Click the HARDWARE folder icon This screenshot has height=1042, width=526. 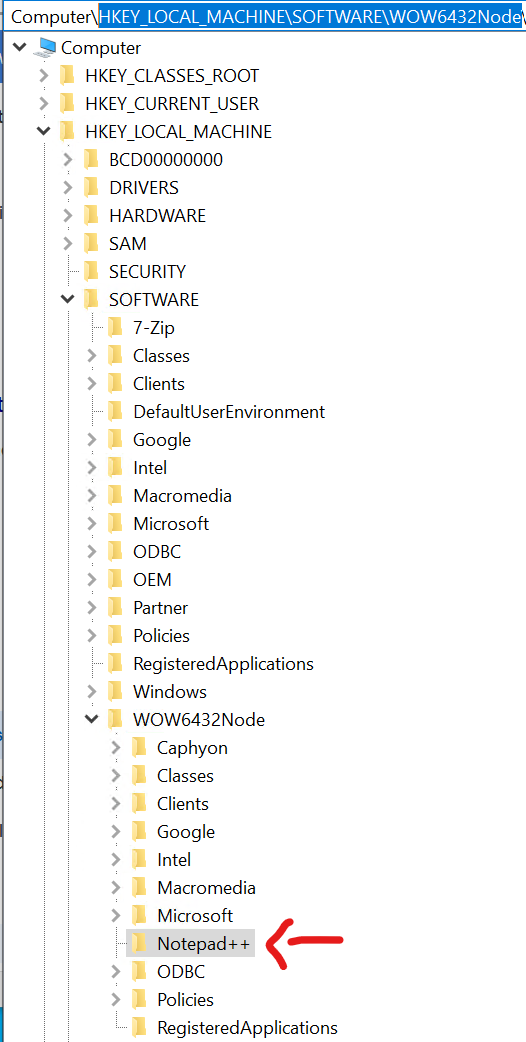click(x=92, y=215)
